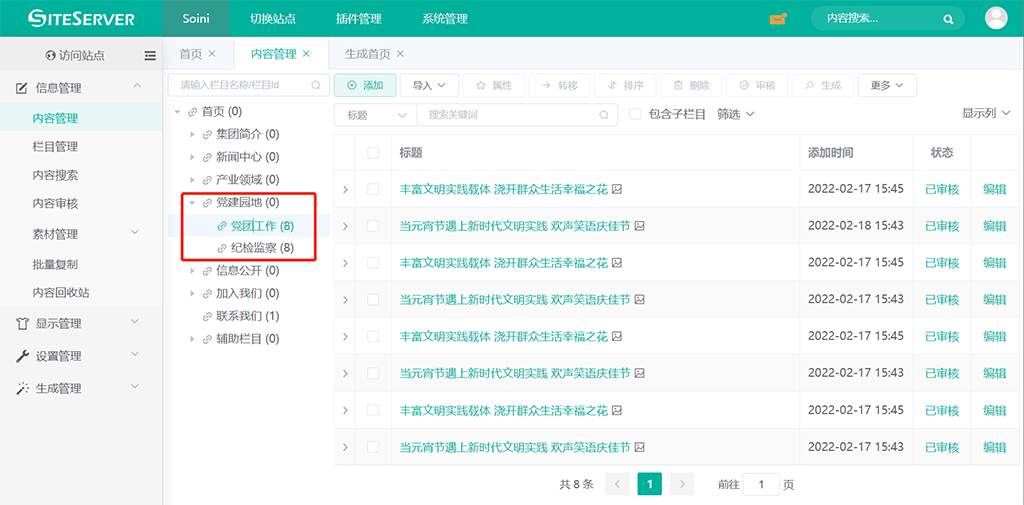Open the user avatar menu
Viewport: 1024px width, 505px height.
click(996, 18)
